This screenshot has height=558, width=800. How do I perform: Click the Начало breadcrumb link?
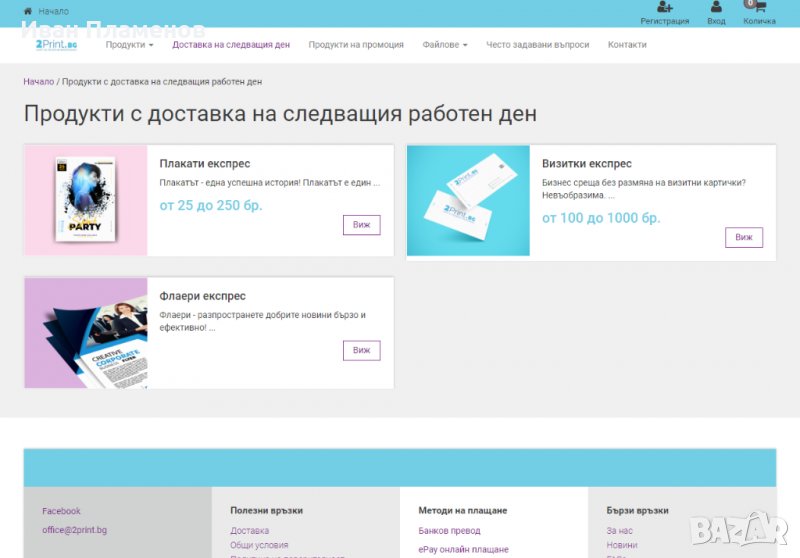coord(38,82)
